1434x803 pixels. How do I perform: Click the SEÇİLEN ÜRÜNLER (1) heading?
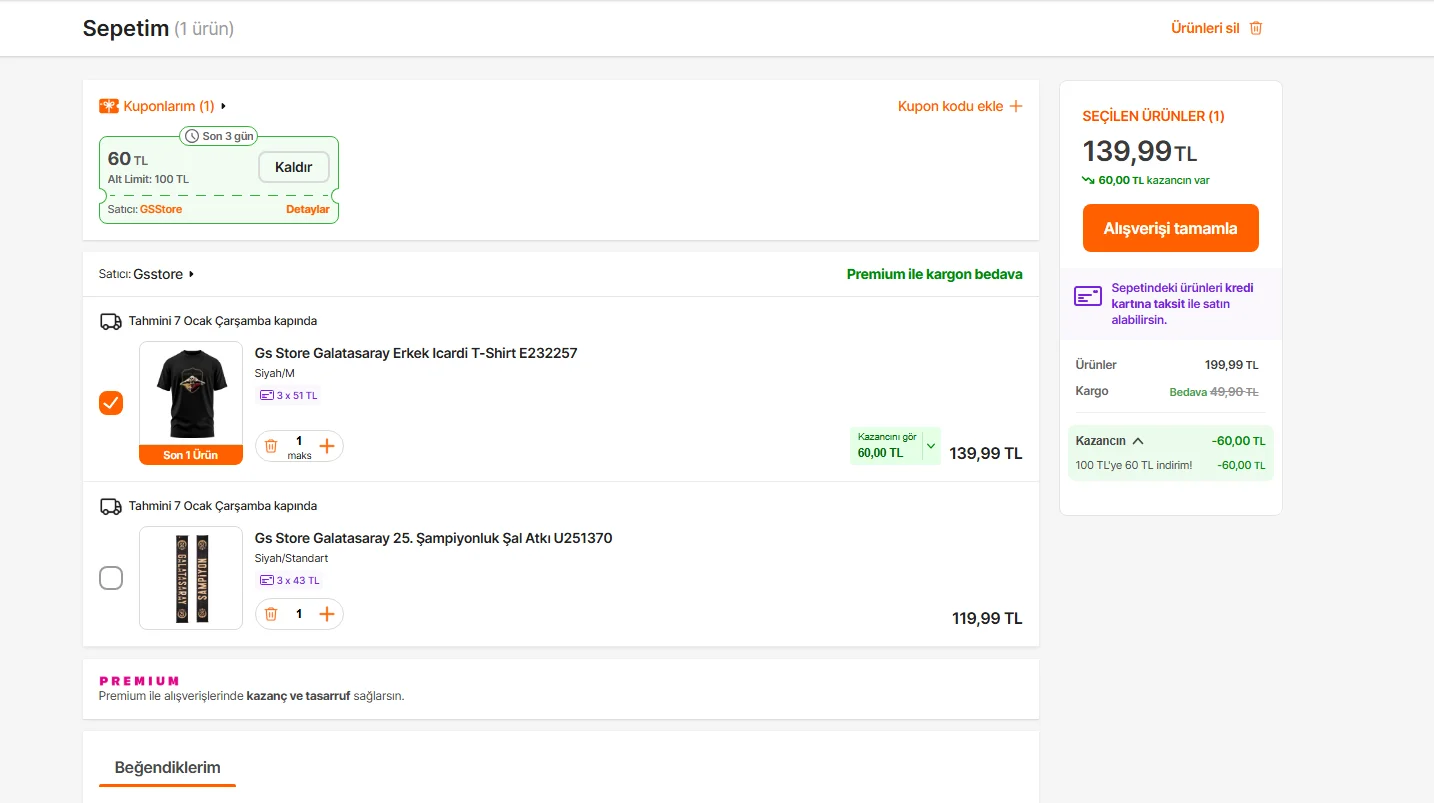[x=1154, y=116]
